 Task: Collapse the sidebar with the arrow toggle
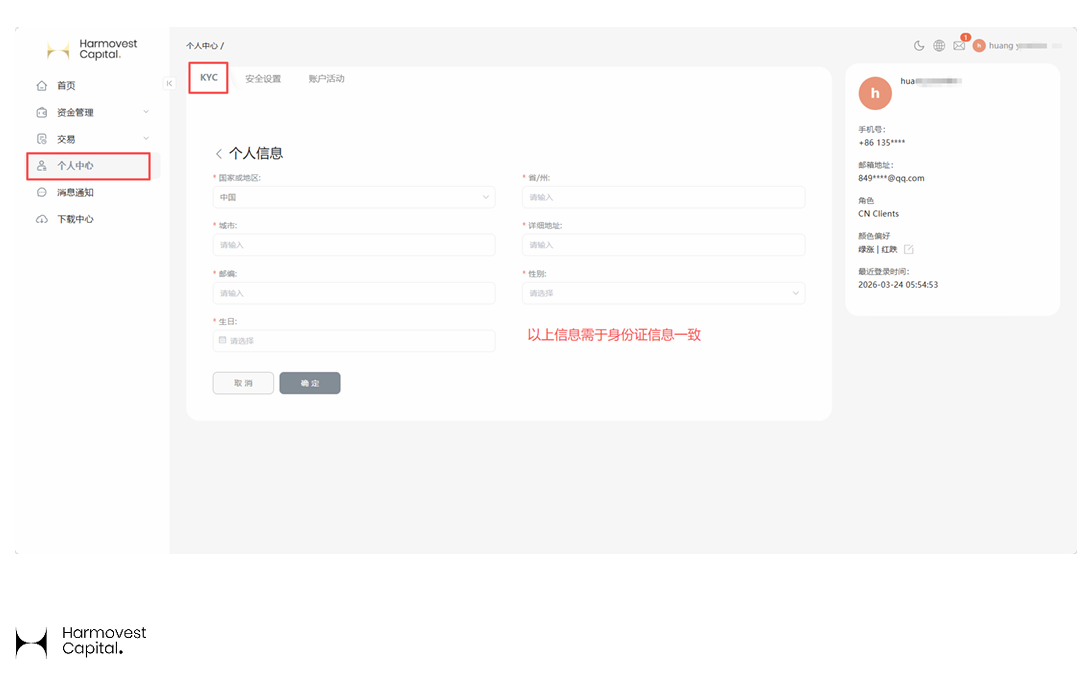(169, 83)
